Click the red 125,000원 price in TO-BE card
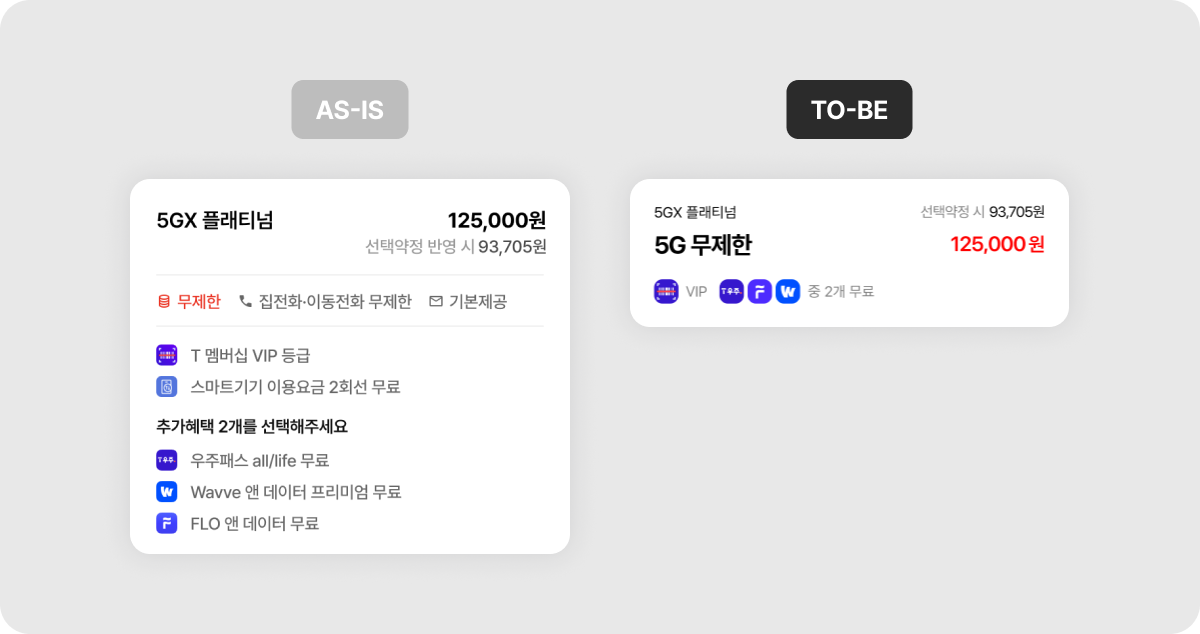Screen dimensions: 1200x634 [x=996, y=244]
